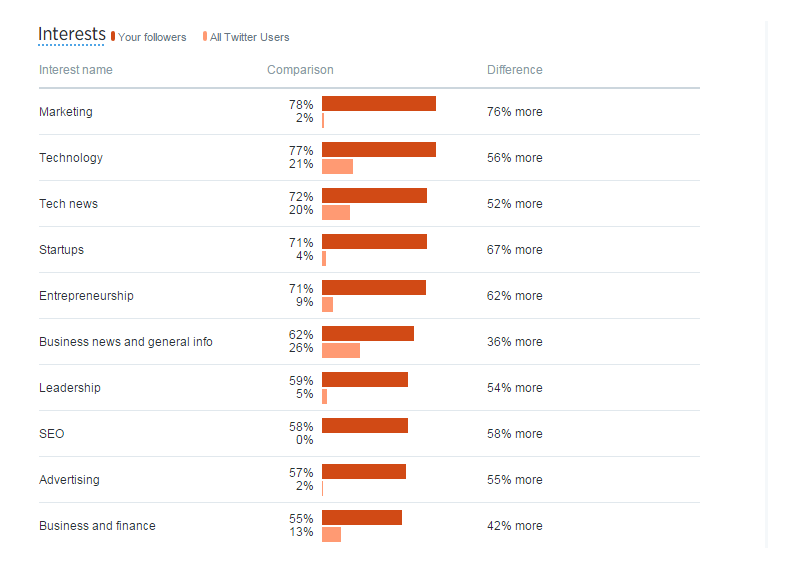Click the dark orange 'Your followers' legend swatch
792x574 pixels.
pos(114,36)
